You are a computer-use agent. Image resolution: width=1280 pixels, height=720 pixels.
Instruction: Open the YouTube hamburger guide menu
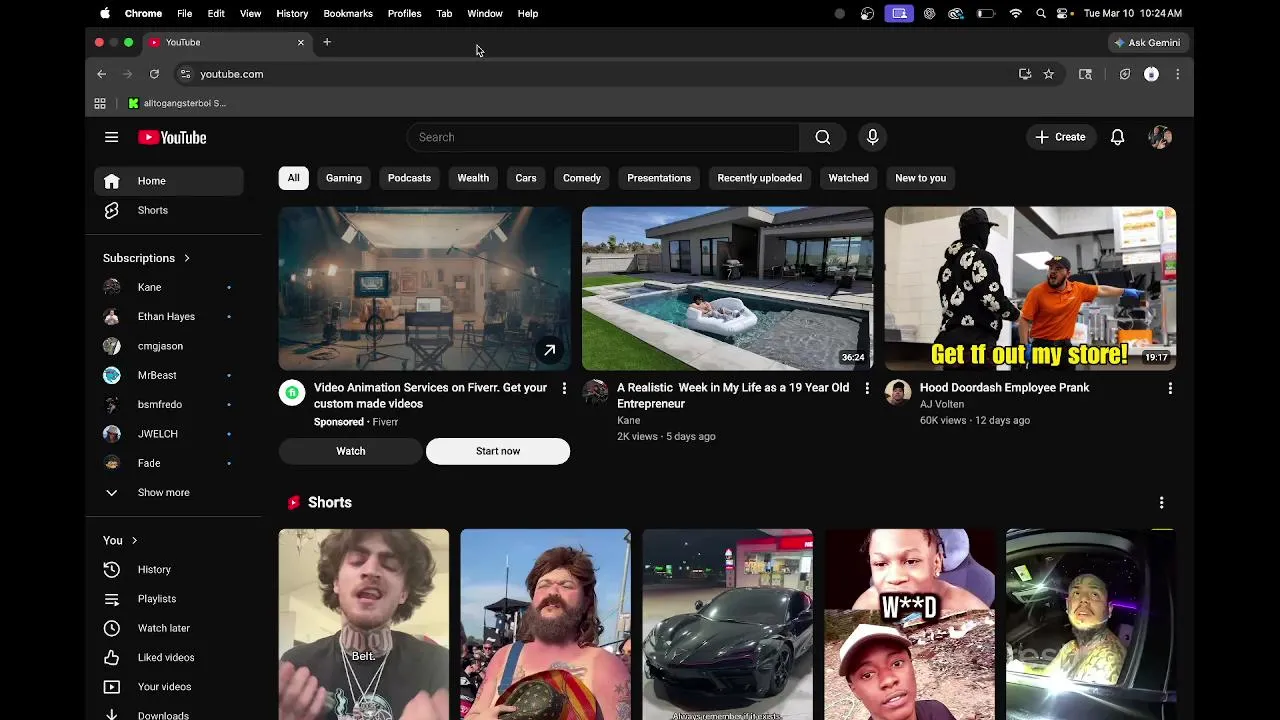pyautogui.click(x=111, y=137)
